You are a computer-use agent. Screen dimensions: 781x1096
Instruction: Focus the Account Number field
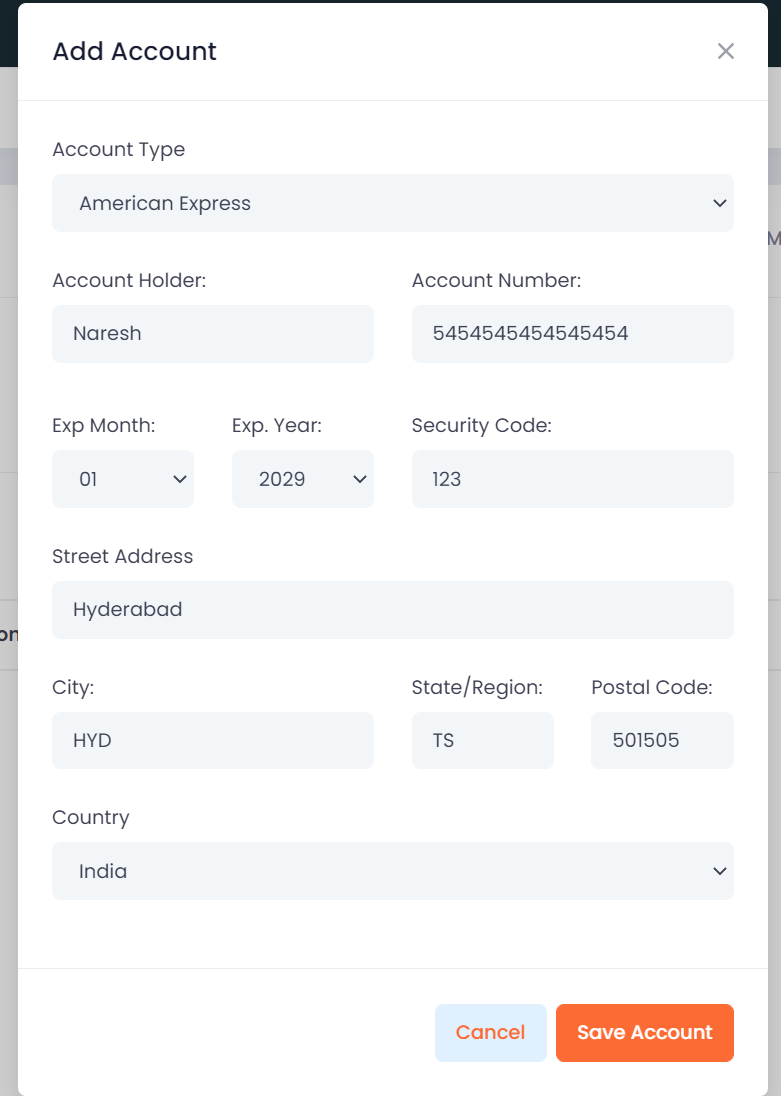click(x=573, y=333)
